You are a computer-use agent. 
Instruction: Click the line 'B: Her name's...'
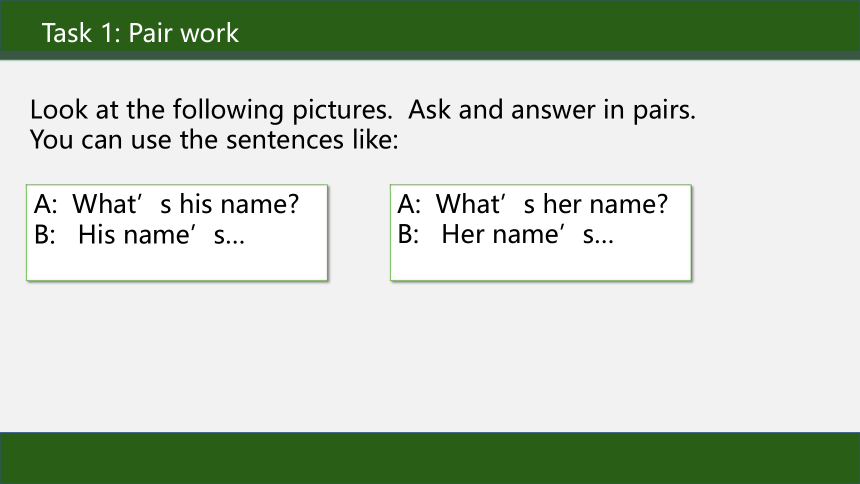(506, 234)
